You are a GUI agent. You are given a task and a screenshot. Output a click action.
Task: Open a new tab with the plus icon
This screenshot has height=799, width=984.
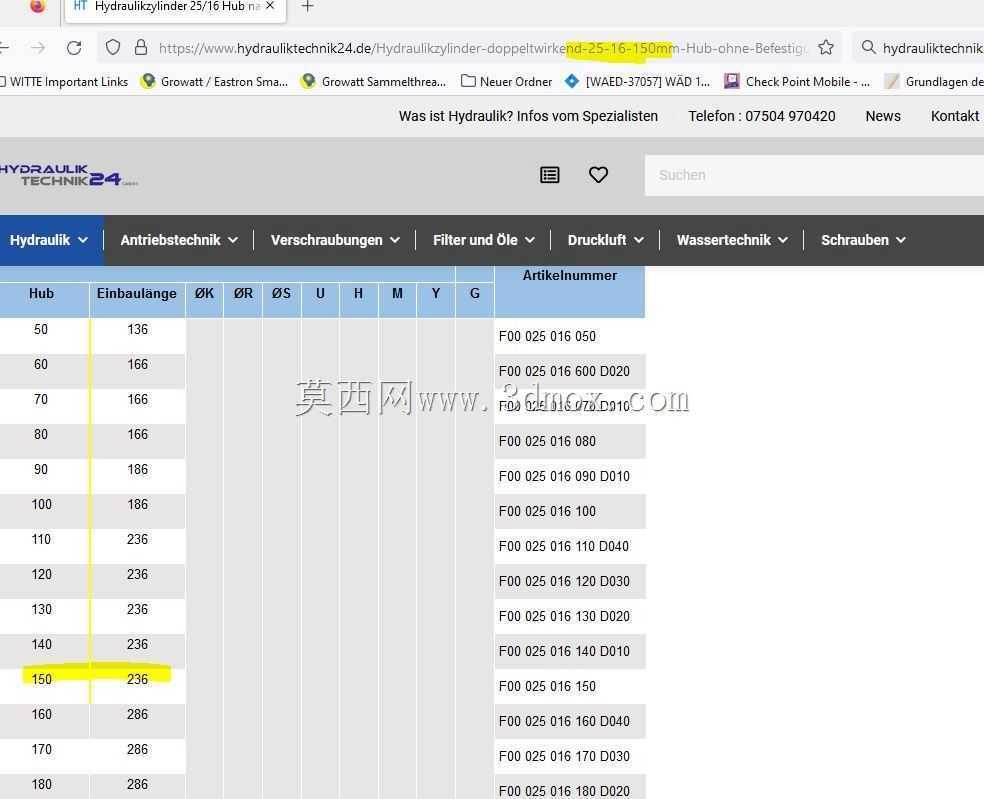(x=308, y=7)
